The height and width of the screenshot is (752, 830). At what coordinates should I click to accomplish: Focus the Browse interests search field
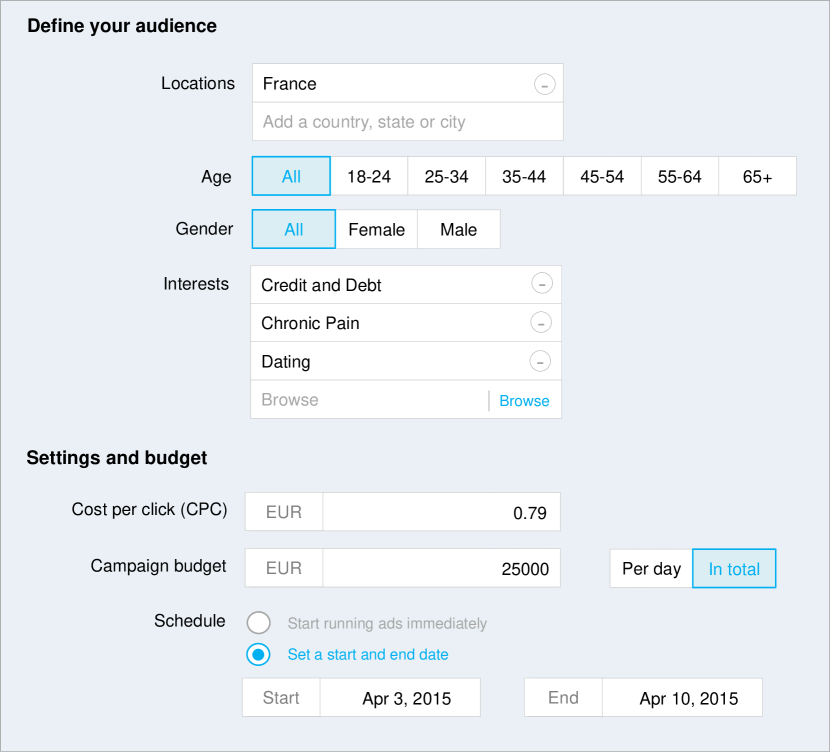tap(369, 400)
